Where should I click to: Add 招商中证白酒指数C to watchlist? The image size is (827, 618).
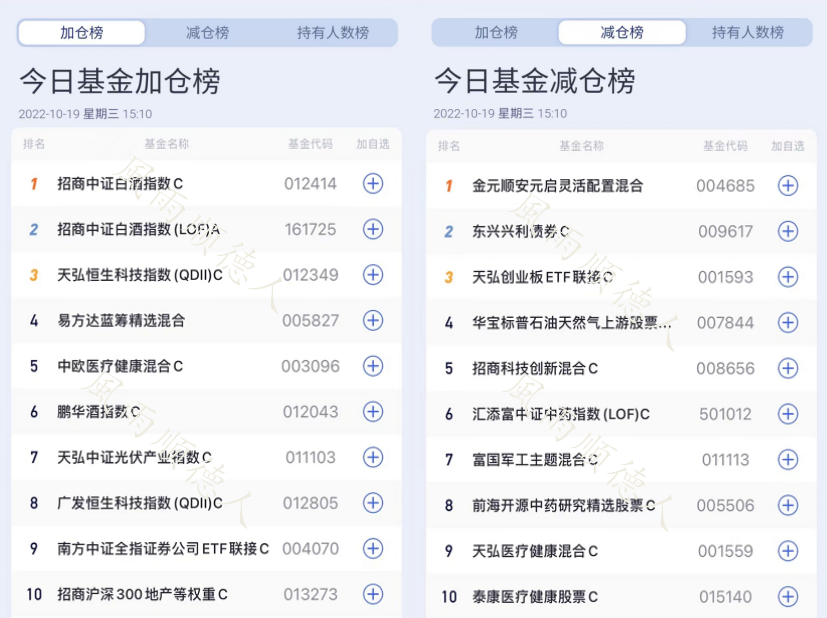373,184
